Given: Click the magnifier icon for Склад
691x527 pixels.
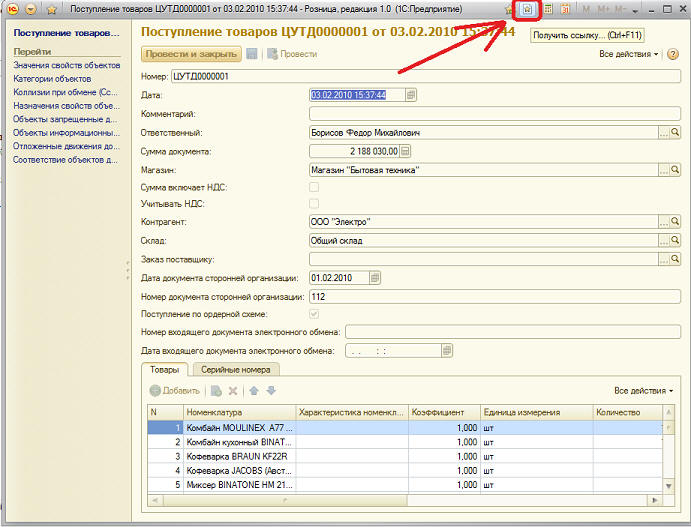Looking at the screenshot, I should [x=675, y=241].
